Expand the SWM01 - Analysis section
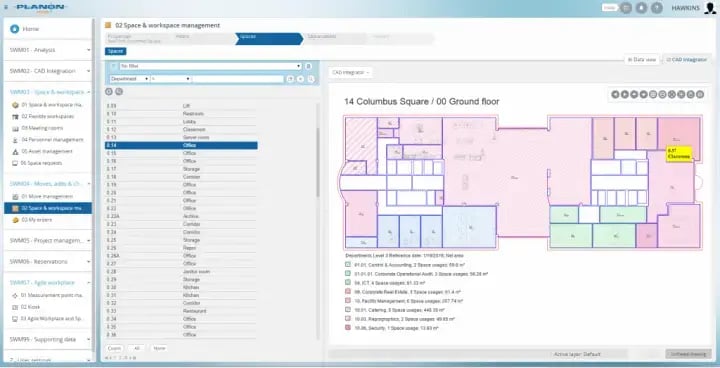 [x=49, y=50]
